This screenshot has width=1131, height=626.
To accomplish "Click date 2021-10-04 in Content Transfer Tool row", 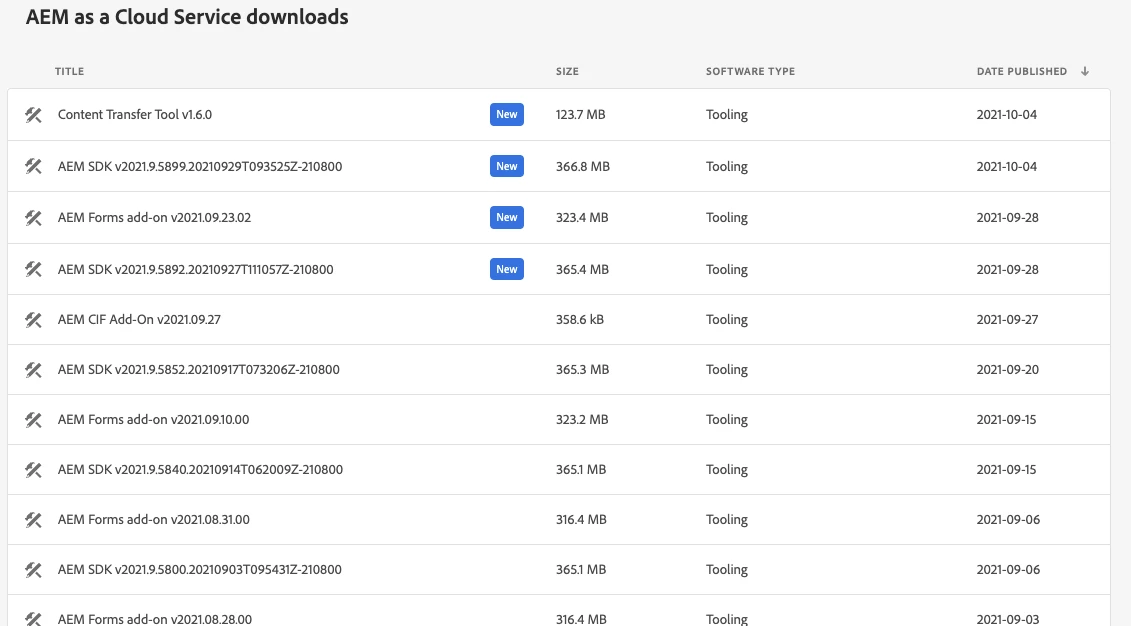I will click(x=1007, y=115).
